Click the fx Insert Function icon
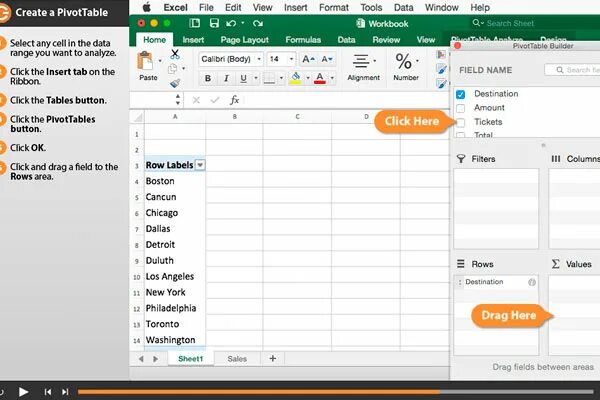Screen dimensions: 600x400 pyautogui.click(x=234, y=100)
